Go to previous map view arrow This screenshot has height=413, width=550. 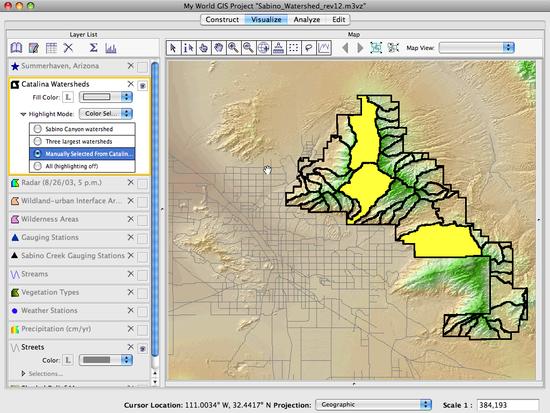point(346,48)
